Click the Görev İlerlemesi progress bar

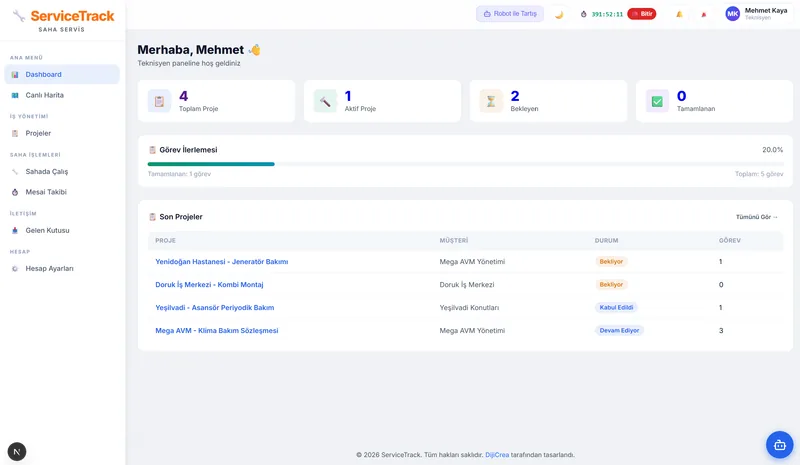tap(465, 164)
